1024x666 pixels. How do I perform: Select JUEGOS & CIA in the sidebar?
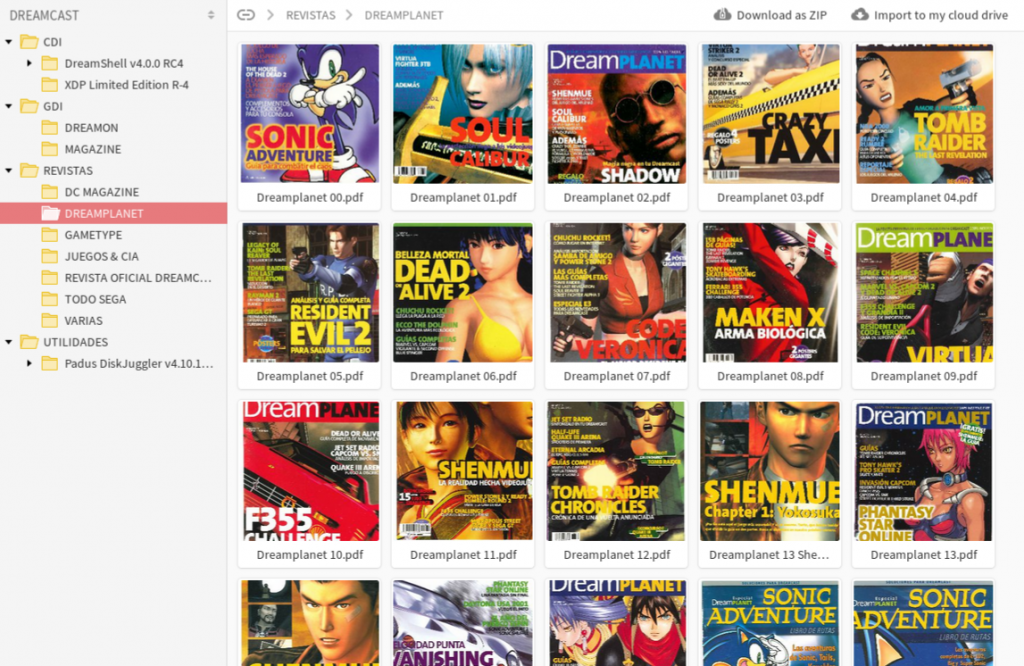[102, 256]
